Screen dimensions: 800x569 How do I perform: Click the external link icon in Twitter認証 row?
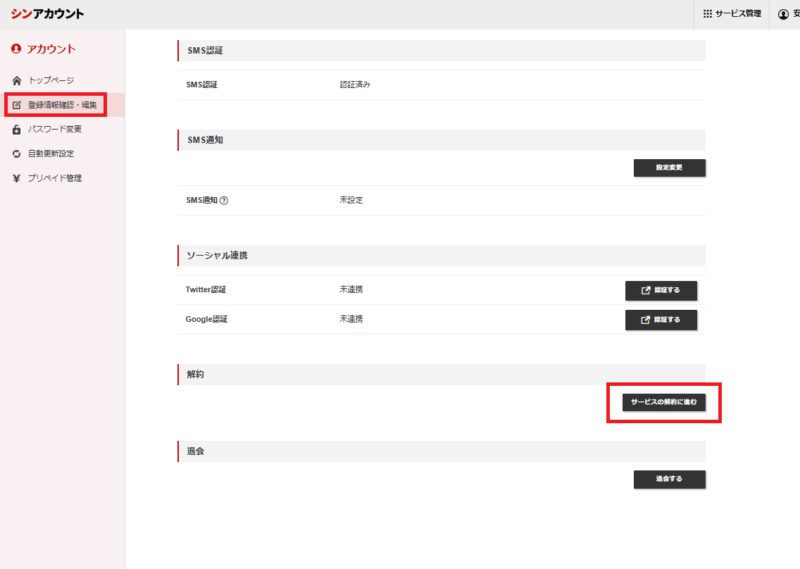646,290
